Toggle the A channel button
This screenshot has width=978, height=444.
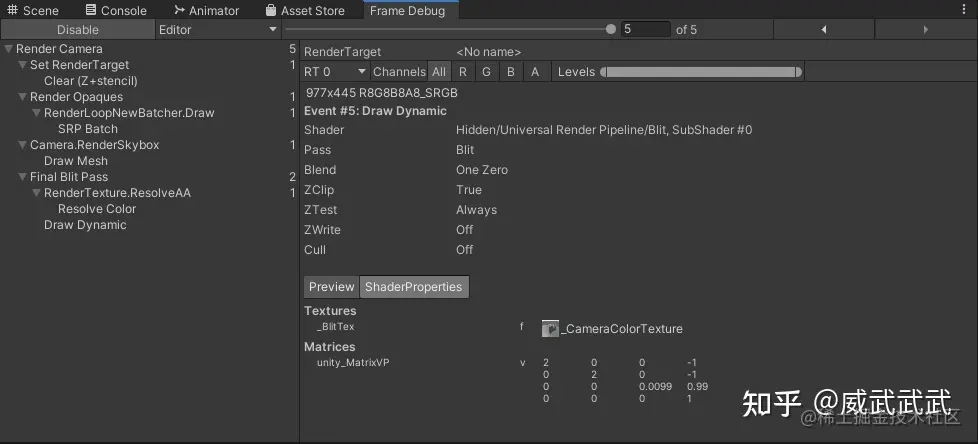point(535,72)
